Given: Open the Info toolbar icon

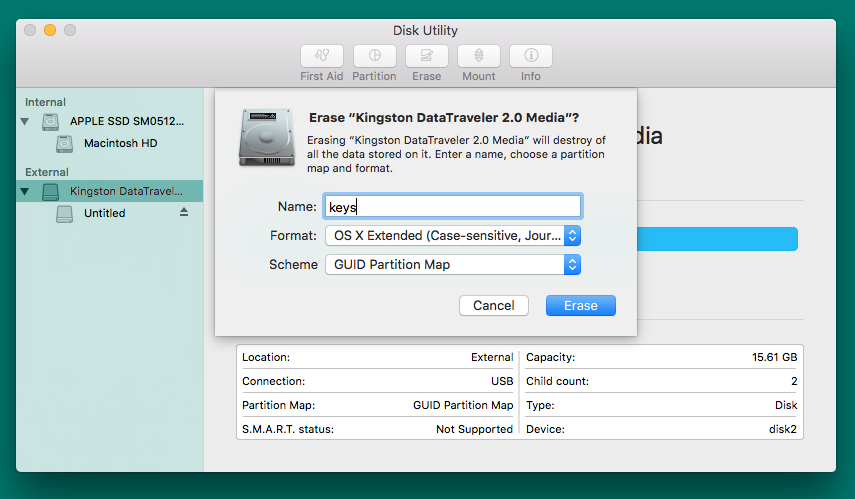Looking at the screenshot, I should pos(531,56).
